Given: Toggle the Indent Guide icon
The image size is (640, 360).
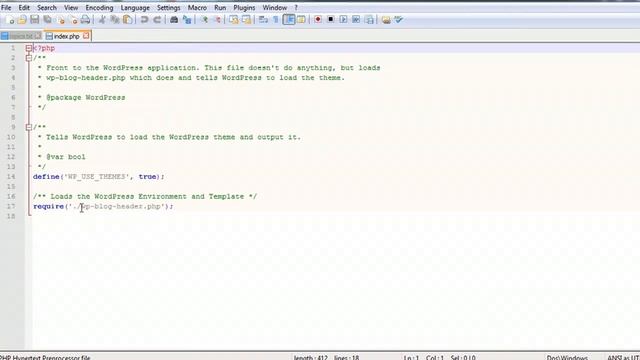Looking at the screenshot, I should pyautogui.click(x=289, y=20).
